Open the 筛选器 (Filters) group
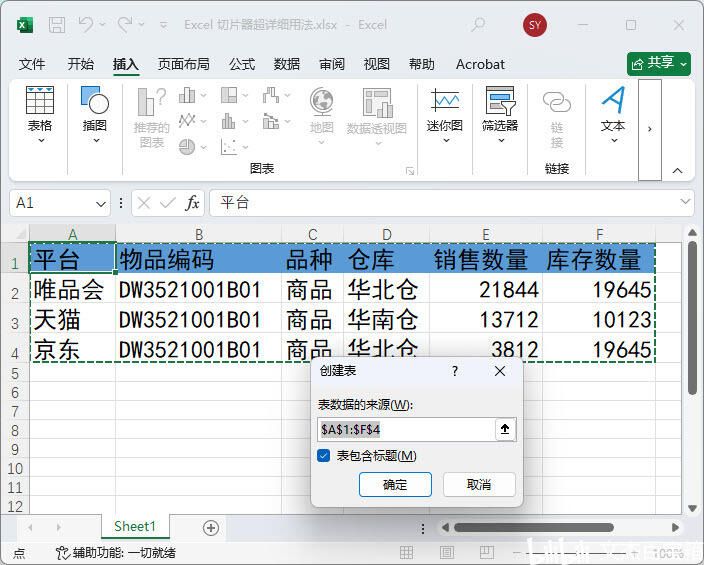Screen dimensions: 704x565 tap(500, 115)
